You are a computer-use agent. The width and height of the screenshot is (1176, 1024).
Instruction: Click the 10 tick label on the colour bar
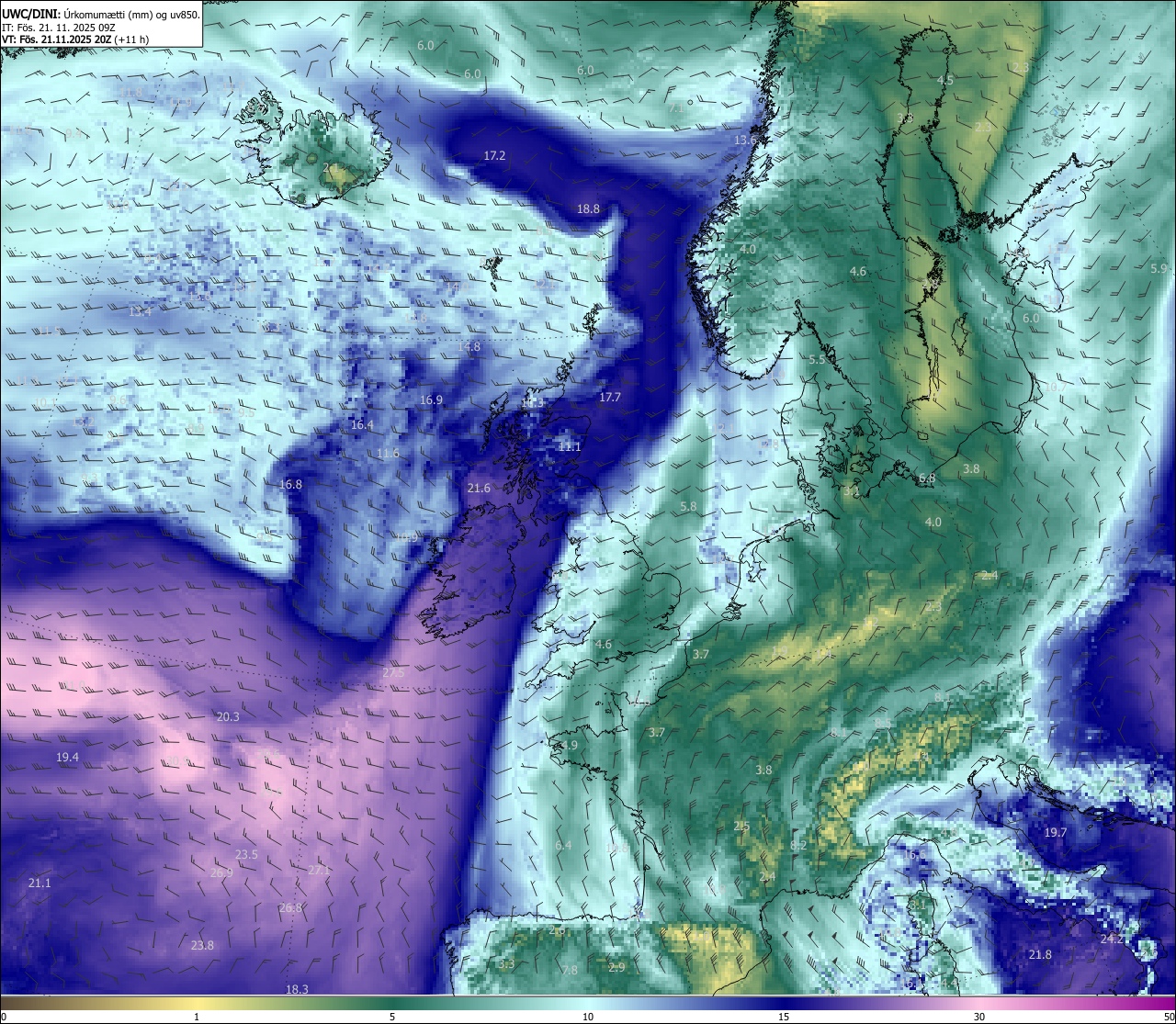587,1017
